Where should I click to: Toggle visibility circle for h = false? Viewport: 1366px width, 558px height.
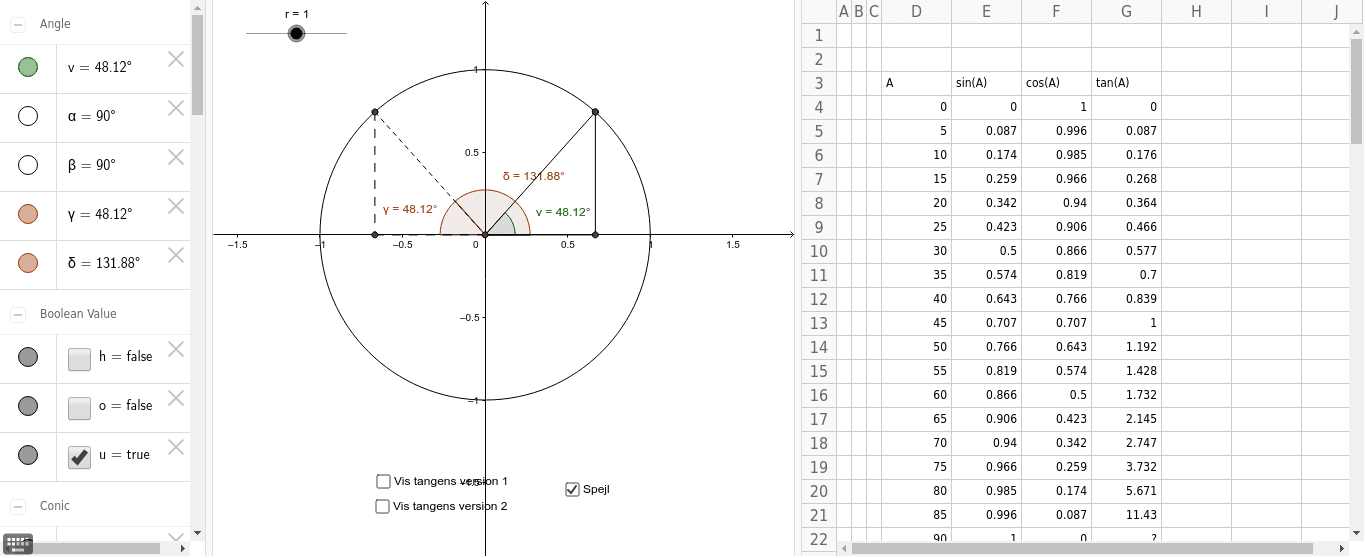(x=28, y=357)
